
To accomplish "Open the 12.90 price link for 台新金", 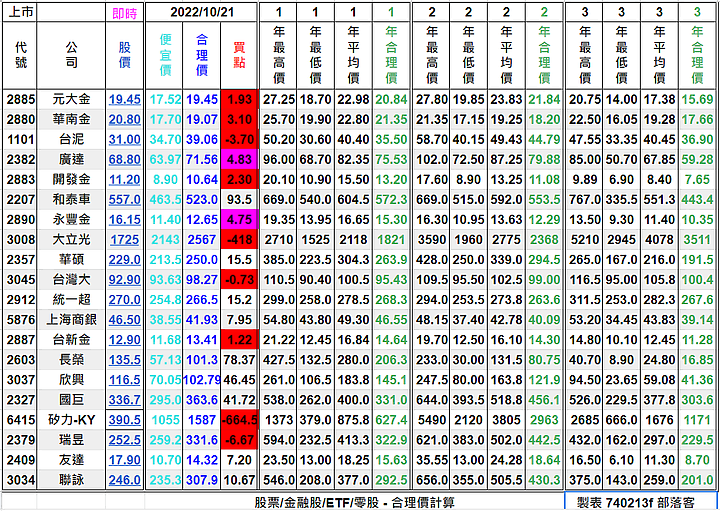I will click(x=124, y=340).
